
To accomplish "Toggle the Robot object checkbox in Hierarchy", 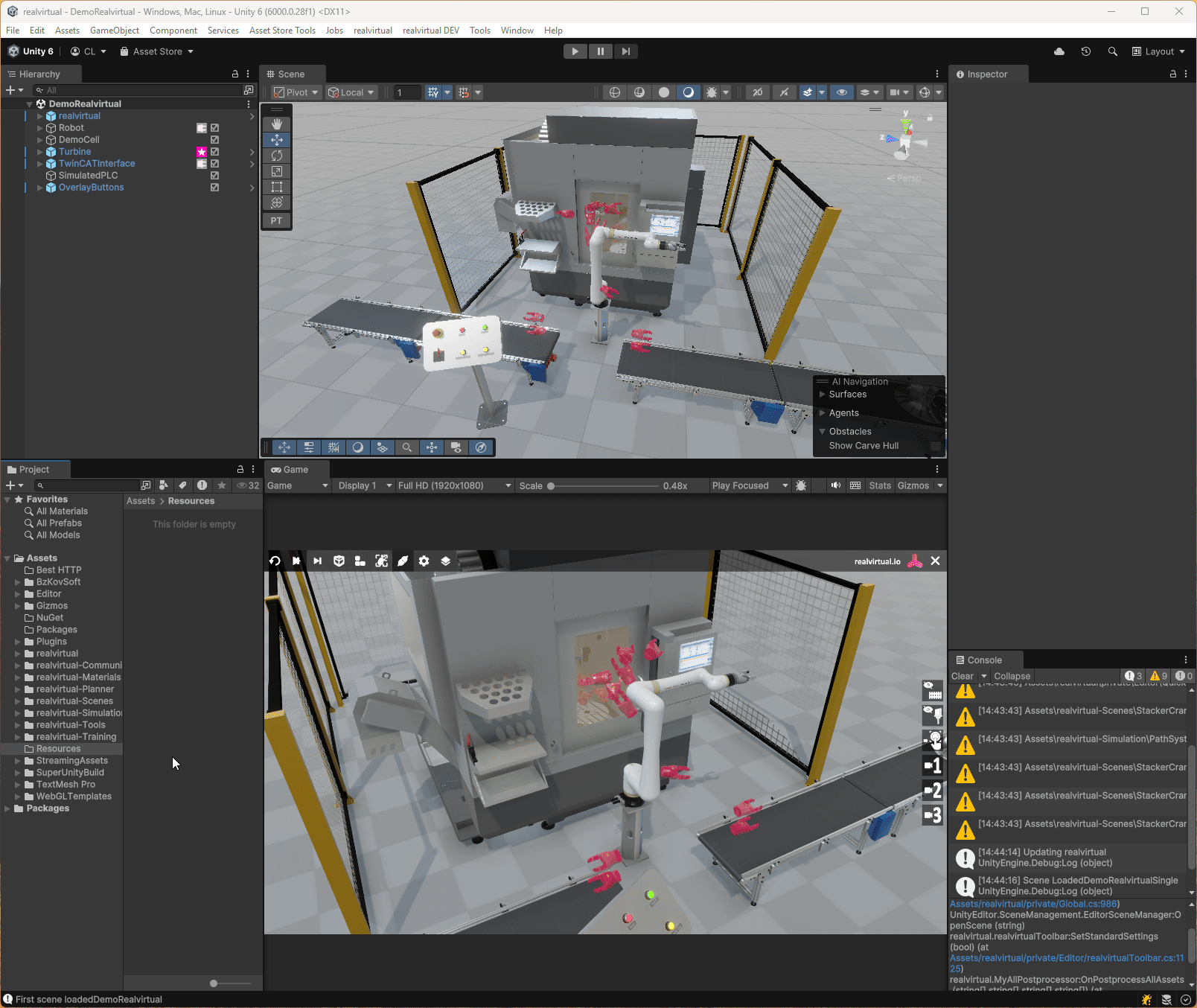I will tap(214, 128).
